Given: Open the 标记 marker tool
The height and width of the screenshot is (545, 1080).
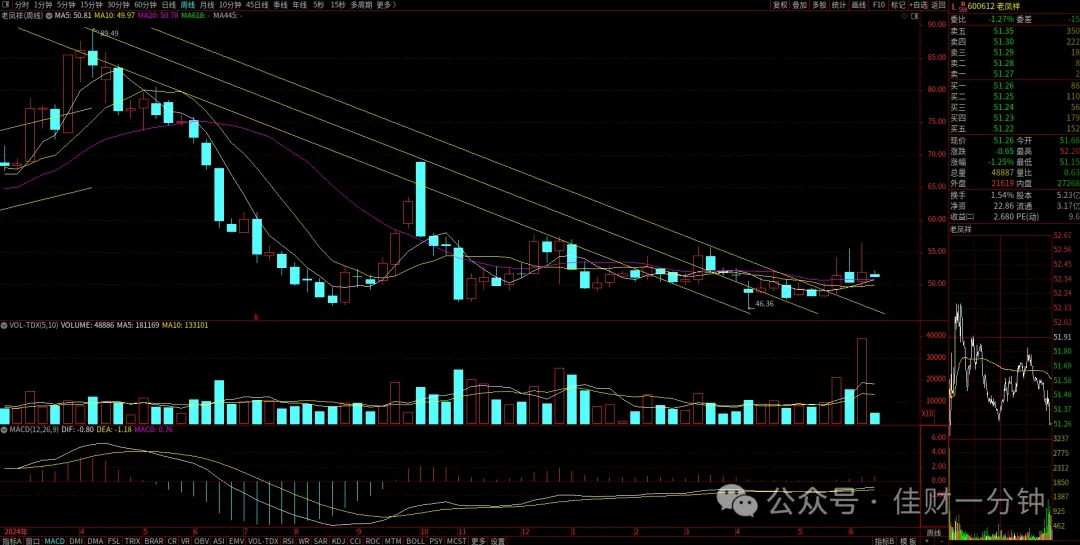Looking at the screenshot, I should click(x=898, y=5).
